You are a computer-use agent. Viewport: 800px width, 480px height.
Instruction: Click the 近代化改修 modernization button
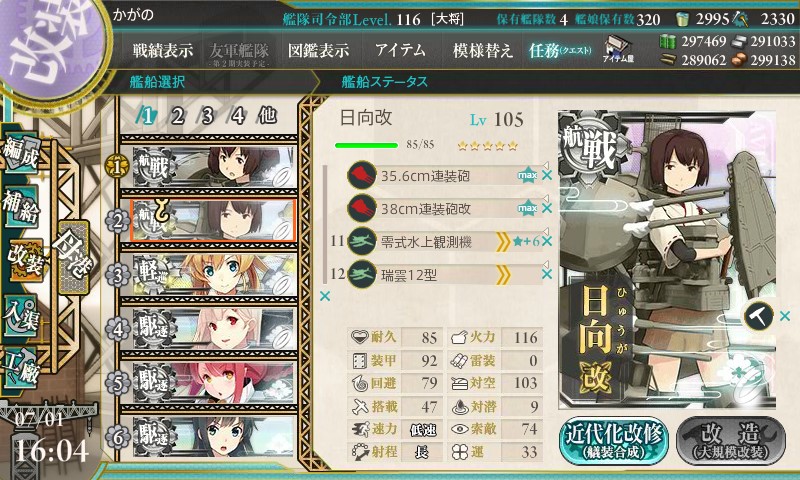click(614, 442)
